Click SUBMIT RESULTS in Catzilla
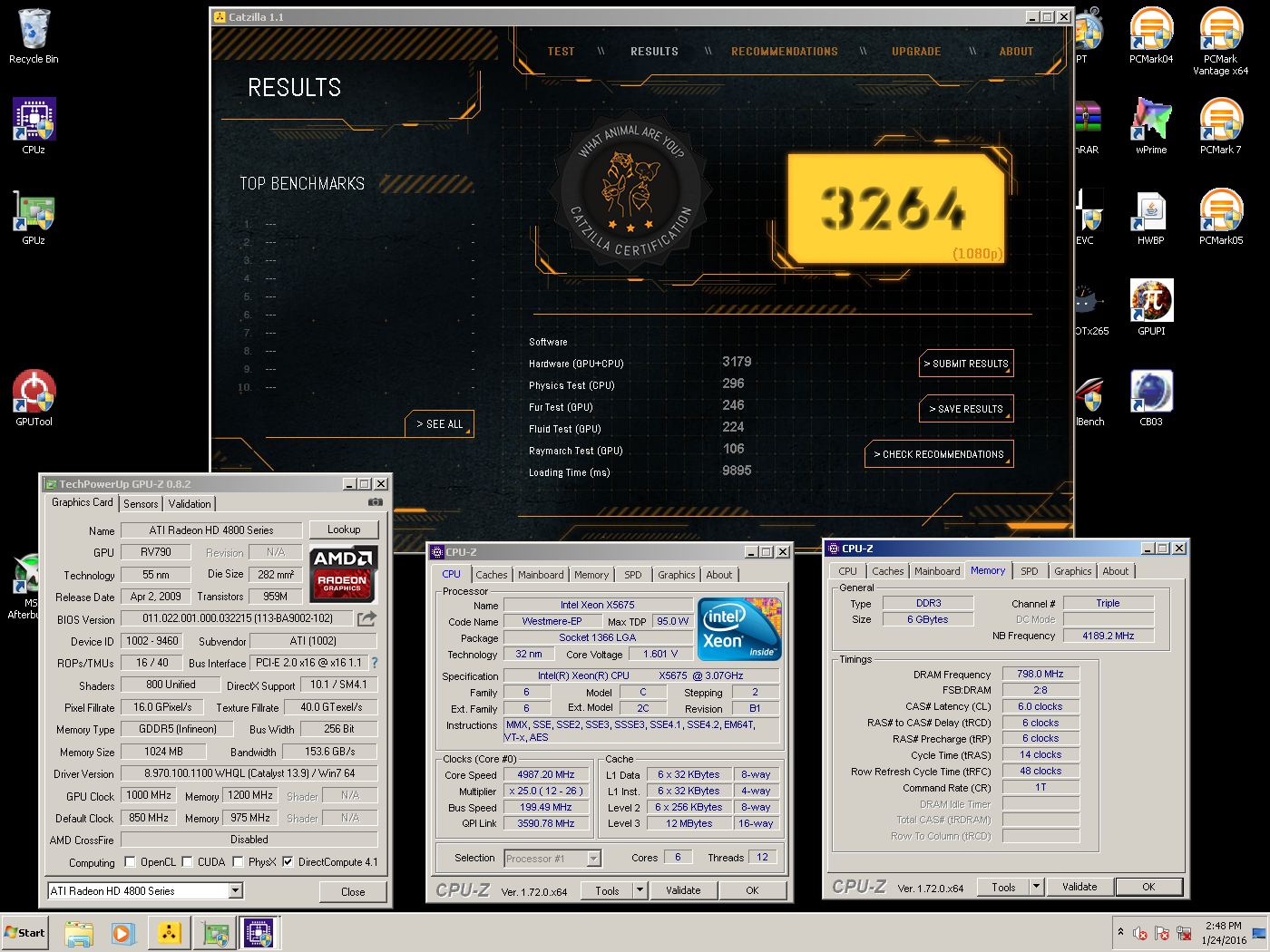The height and width of the screenshot is (952, 1270). [966, 364]
